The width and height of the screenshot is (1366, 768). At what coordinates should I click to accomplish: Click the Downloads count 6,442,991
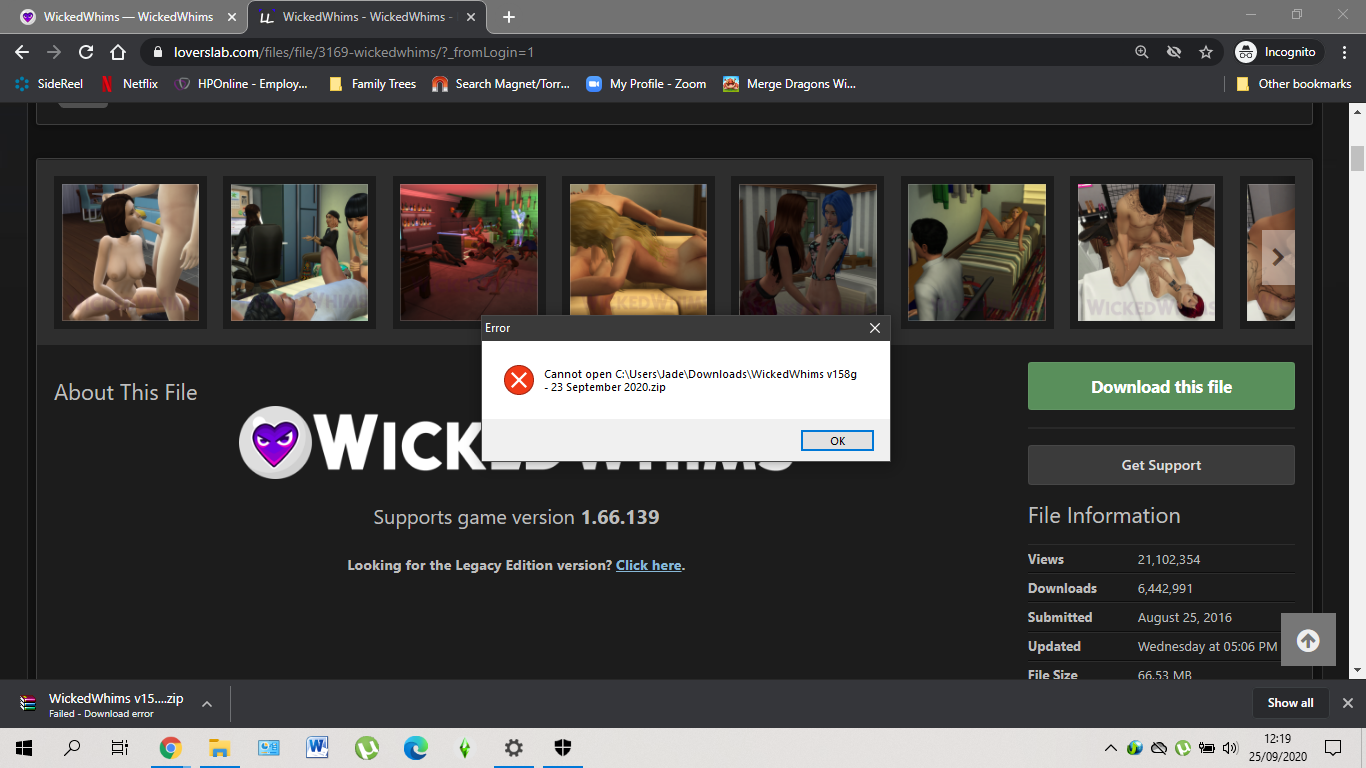[1165, 588]
